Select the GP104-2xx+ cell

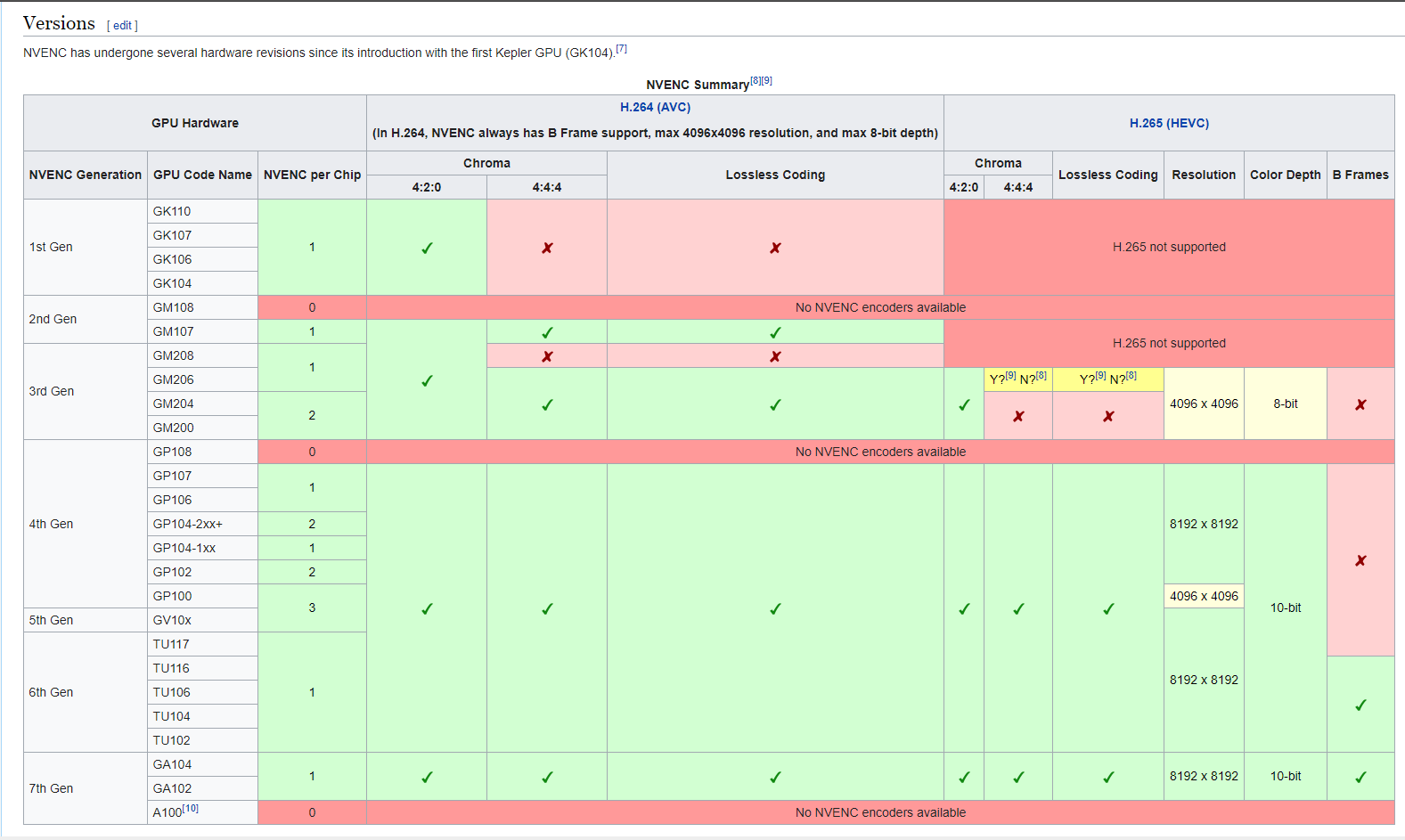point(202,524)
